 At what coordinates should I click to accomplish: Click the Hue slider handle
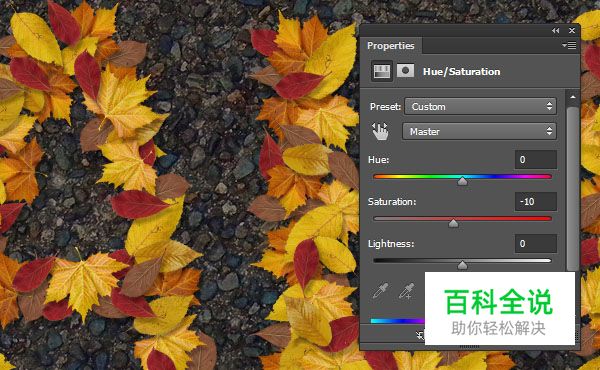[462, 181]
